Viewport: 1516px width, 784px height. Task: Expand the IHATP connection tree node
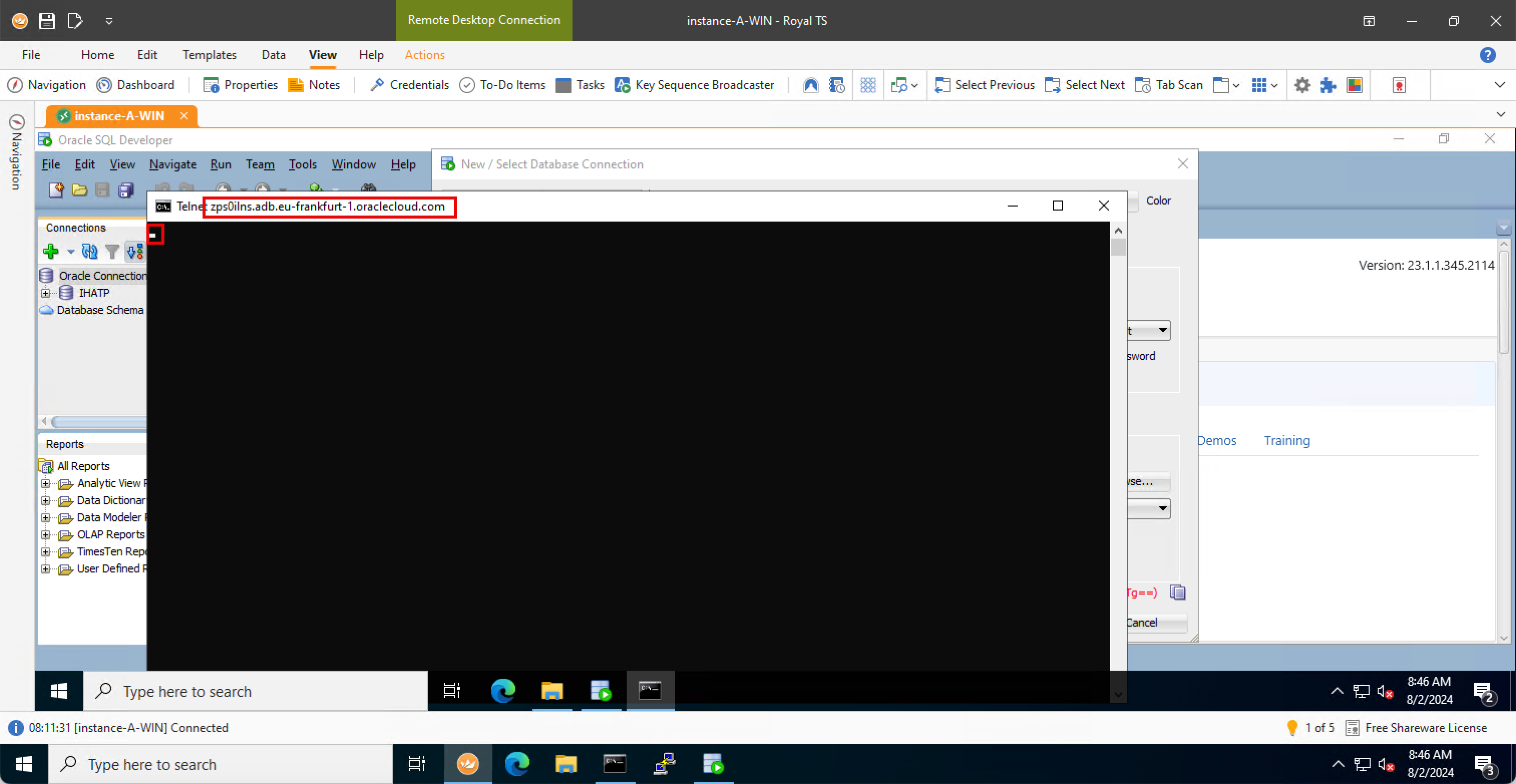tap(45, 293)
